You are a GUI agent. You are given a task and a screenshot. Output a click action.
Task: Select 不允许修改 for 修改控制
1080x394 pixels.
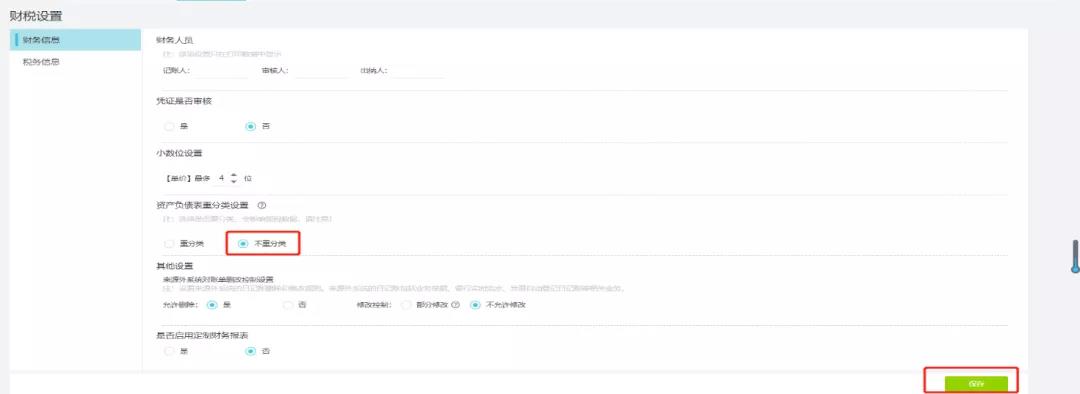pyautogui.click(x=475, y=304)
